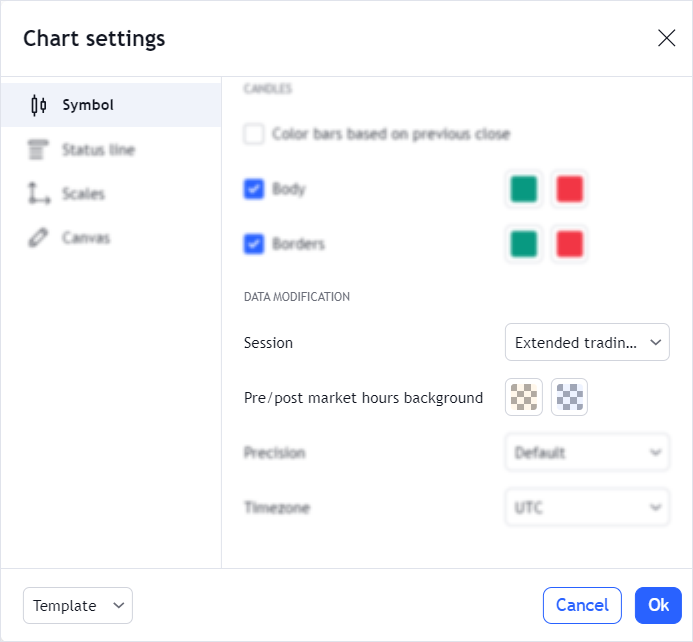Close the Chart settings dialog
693x642 pixels.
coord(666,38)
